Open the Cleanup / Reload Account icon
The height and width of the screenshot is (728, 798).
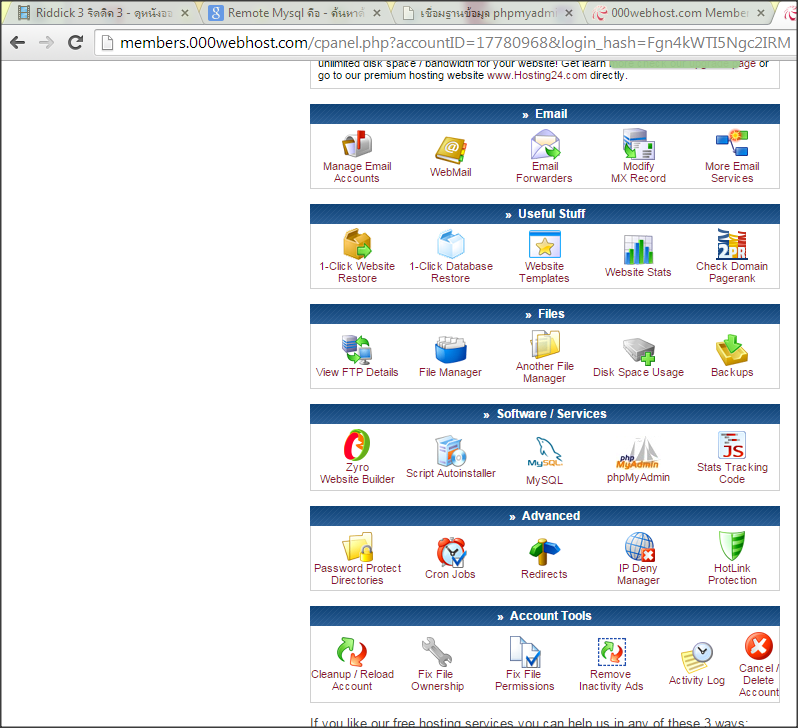[352, 652]
